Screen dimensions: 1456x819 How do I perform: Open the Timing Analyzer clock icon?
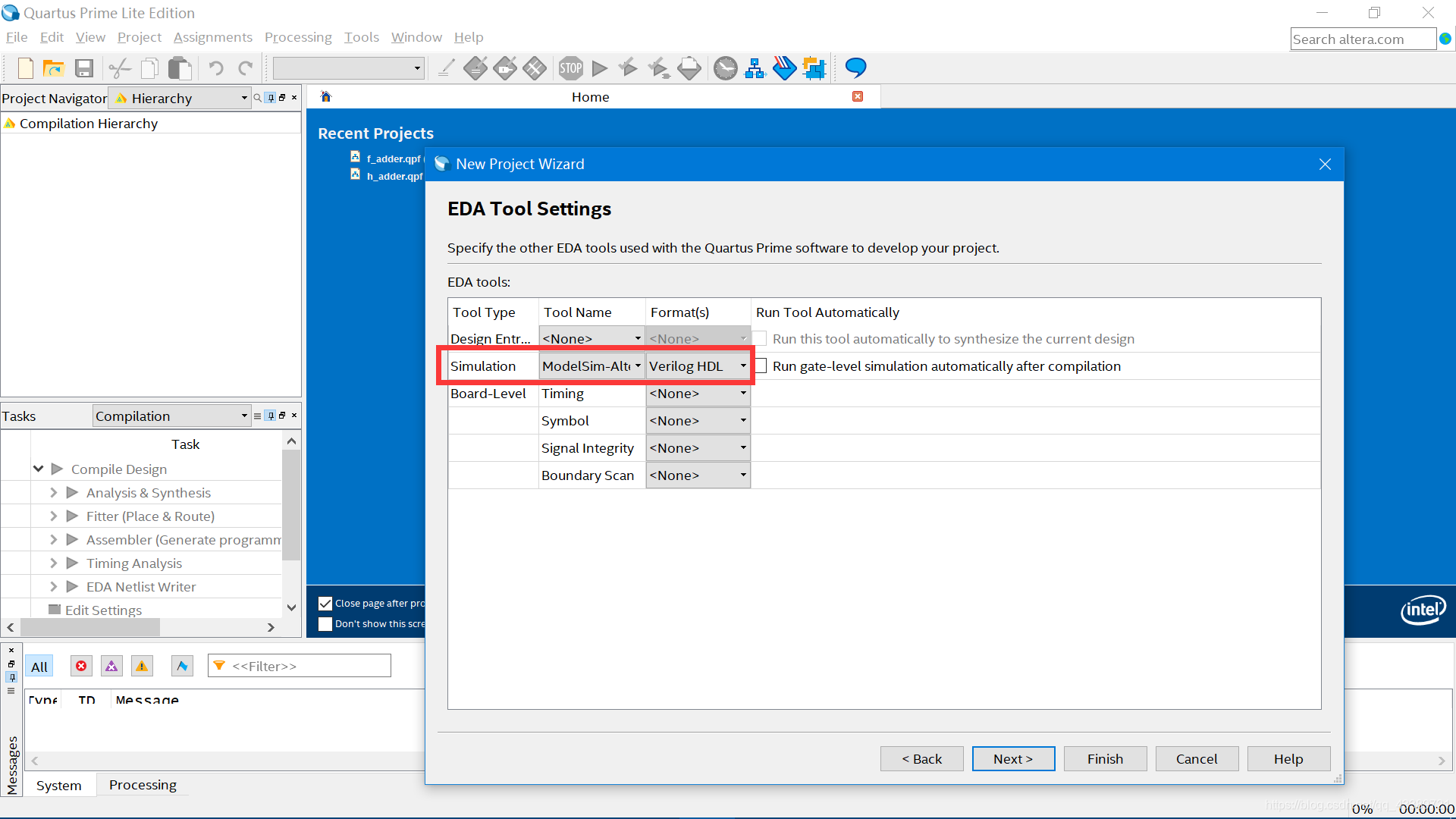725,68
